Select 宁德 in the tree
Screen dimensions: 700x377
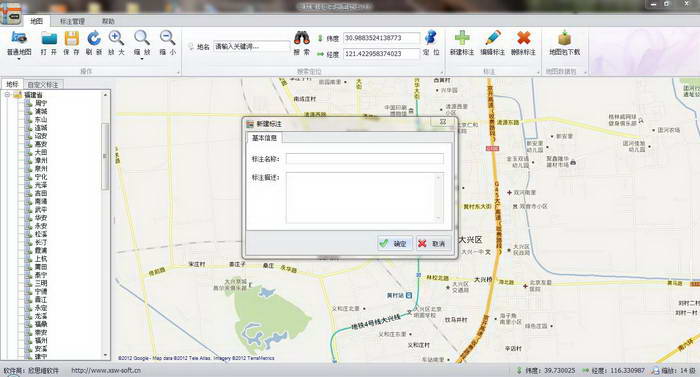click(x=41, y=291)
